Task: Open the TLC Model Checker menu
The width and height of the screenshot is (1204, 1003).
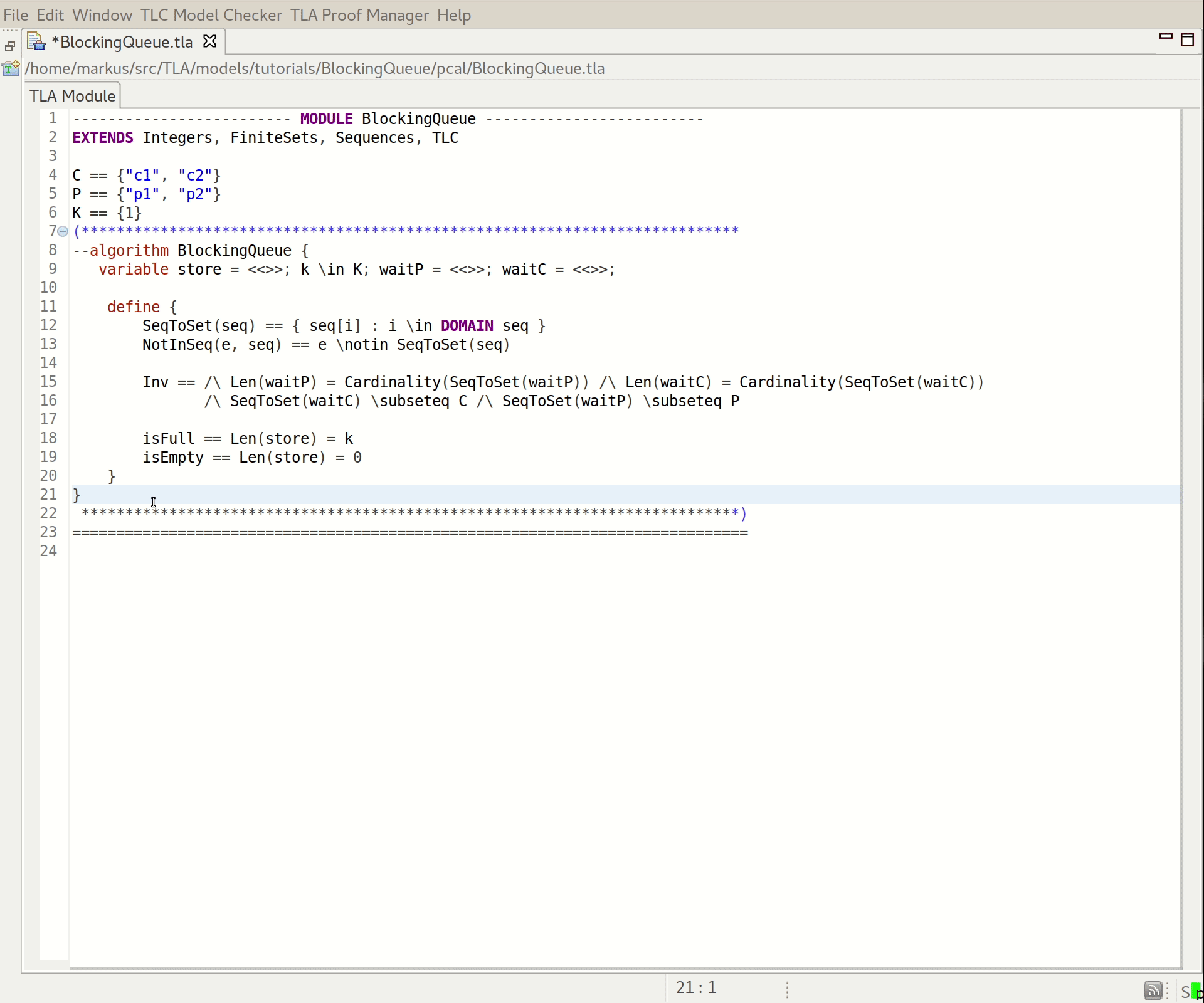Action: point(210,15)
